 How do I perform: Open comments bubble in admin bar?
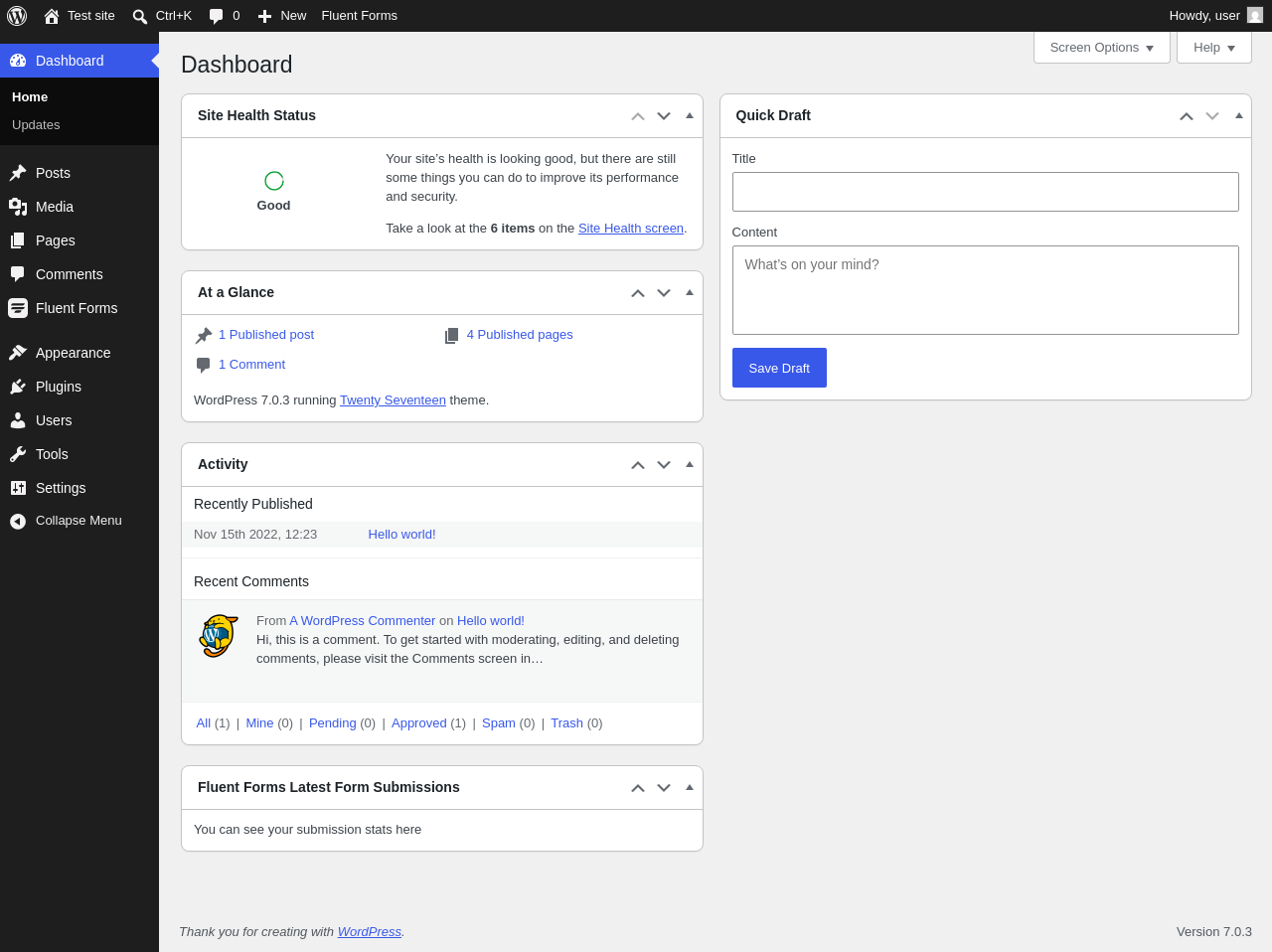(216, 16)
